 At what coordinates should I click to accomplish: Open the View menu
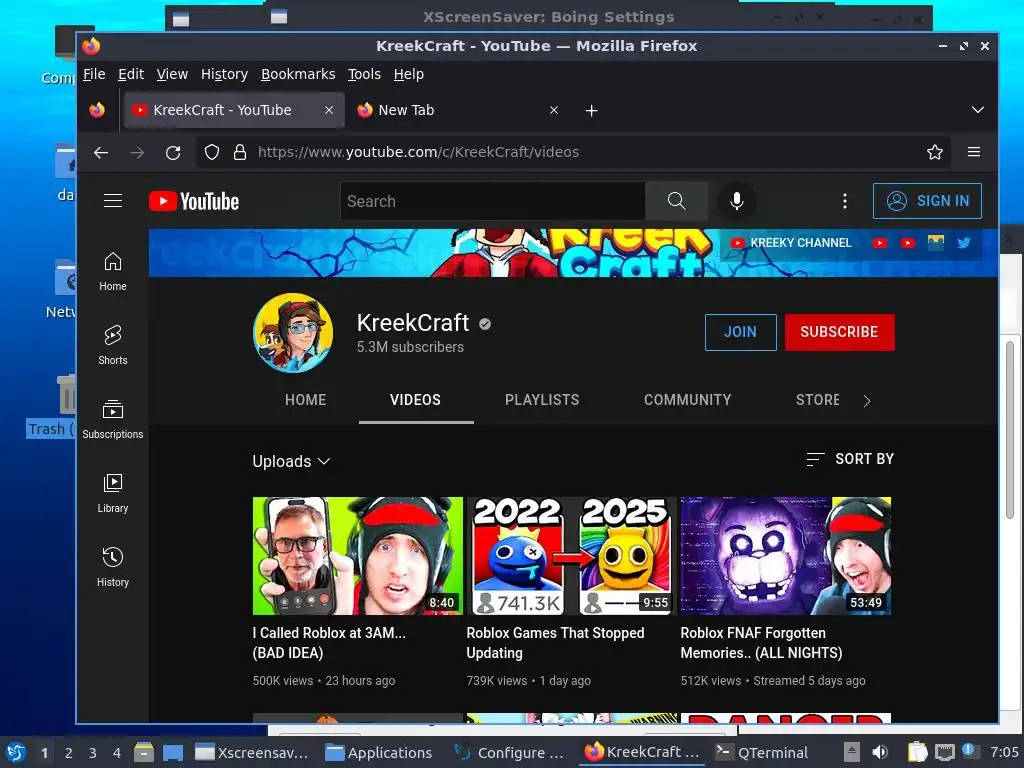(172, 74)
